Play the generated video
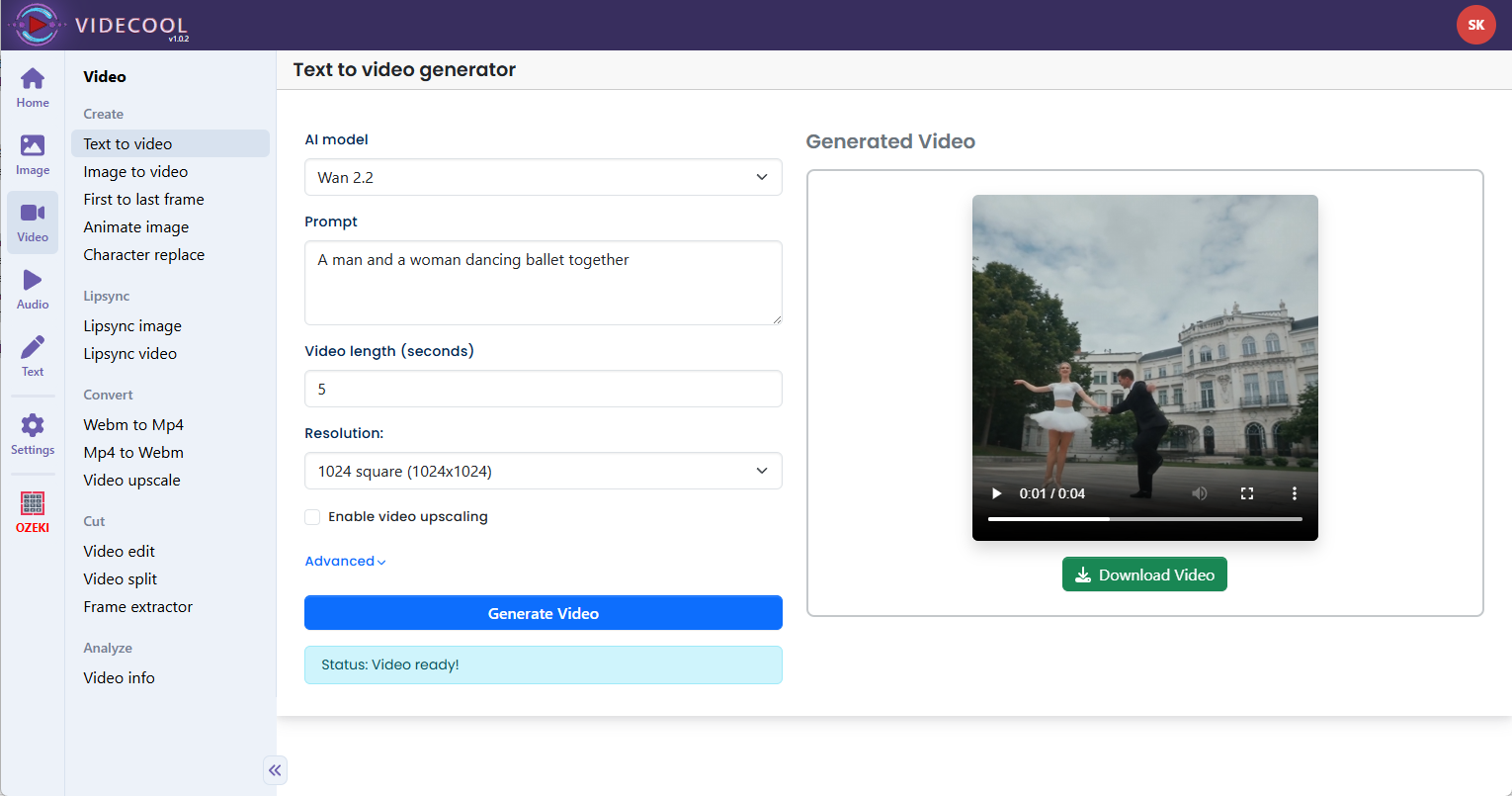The width and height of the screenshot is (1512, 796). point(996,493)
